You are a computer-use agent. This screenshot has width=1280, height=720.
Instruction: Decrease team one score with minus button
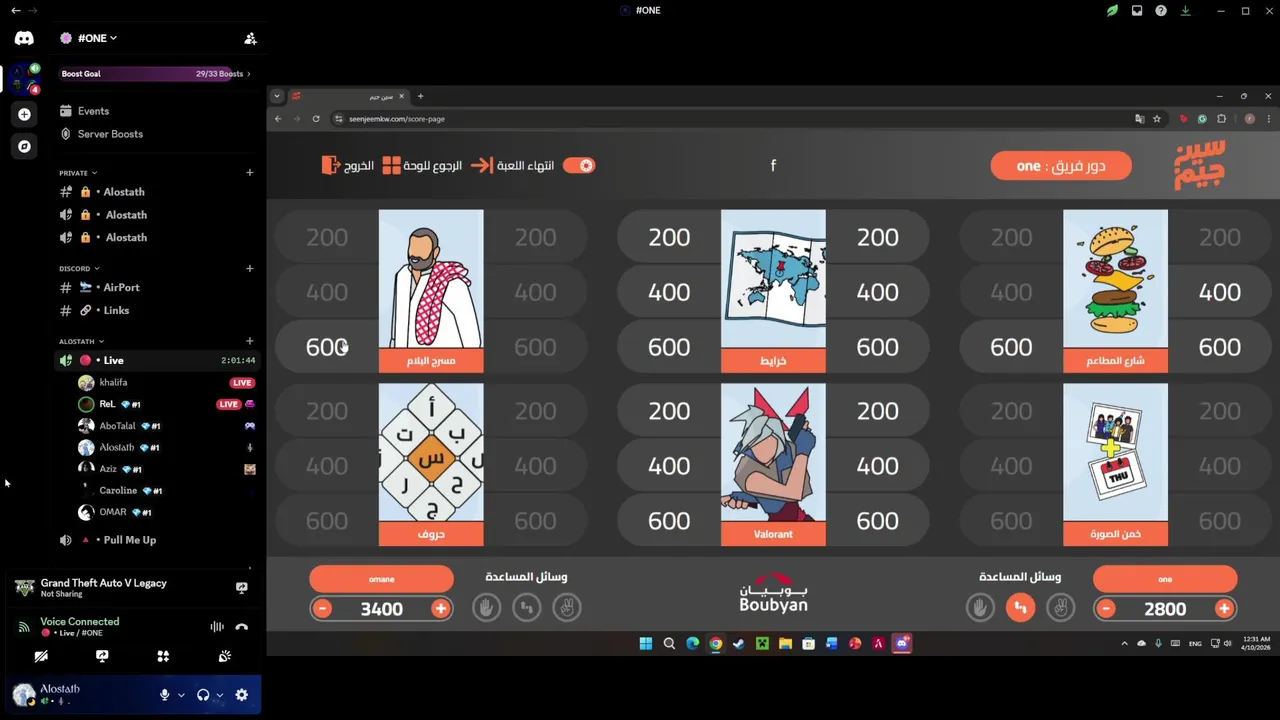coord(1106,608)
